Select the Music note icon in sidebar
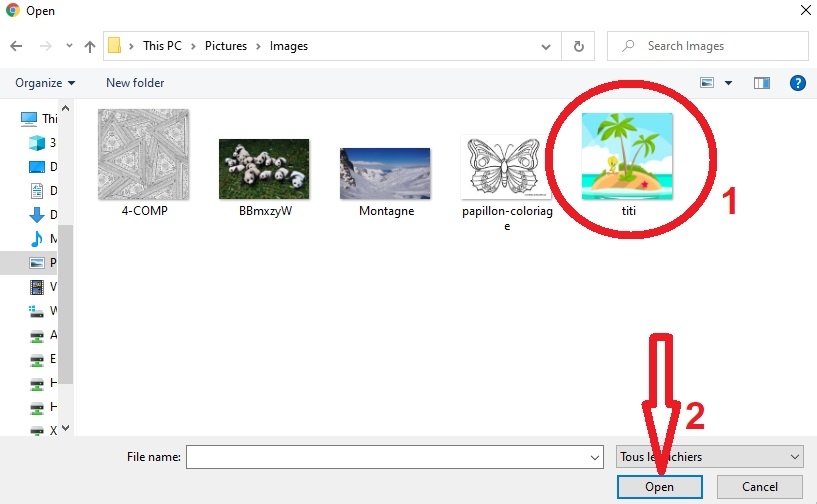817x504 pixels. pos(37,239)
